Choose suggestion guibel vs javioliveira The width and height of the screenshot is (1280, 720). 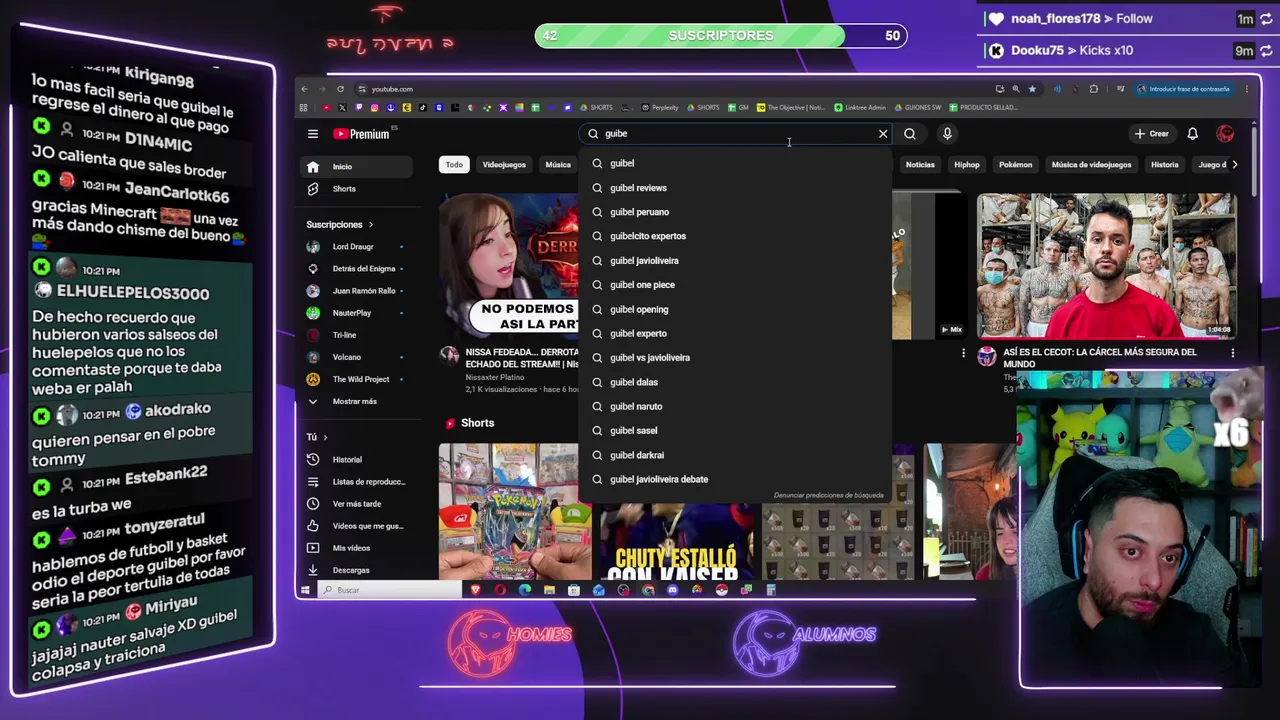[735, 358]
